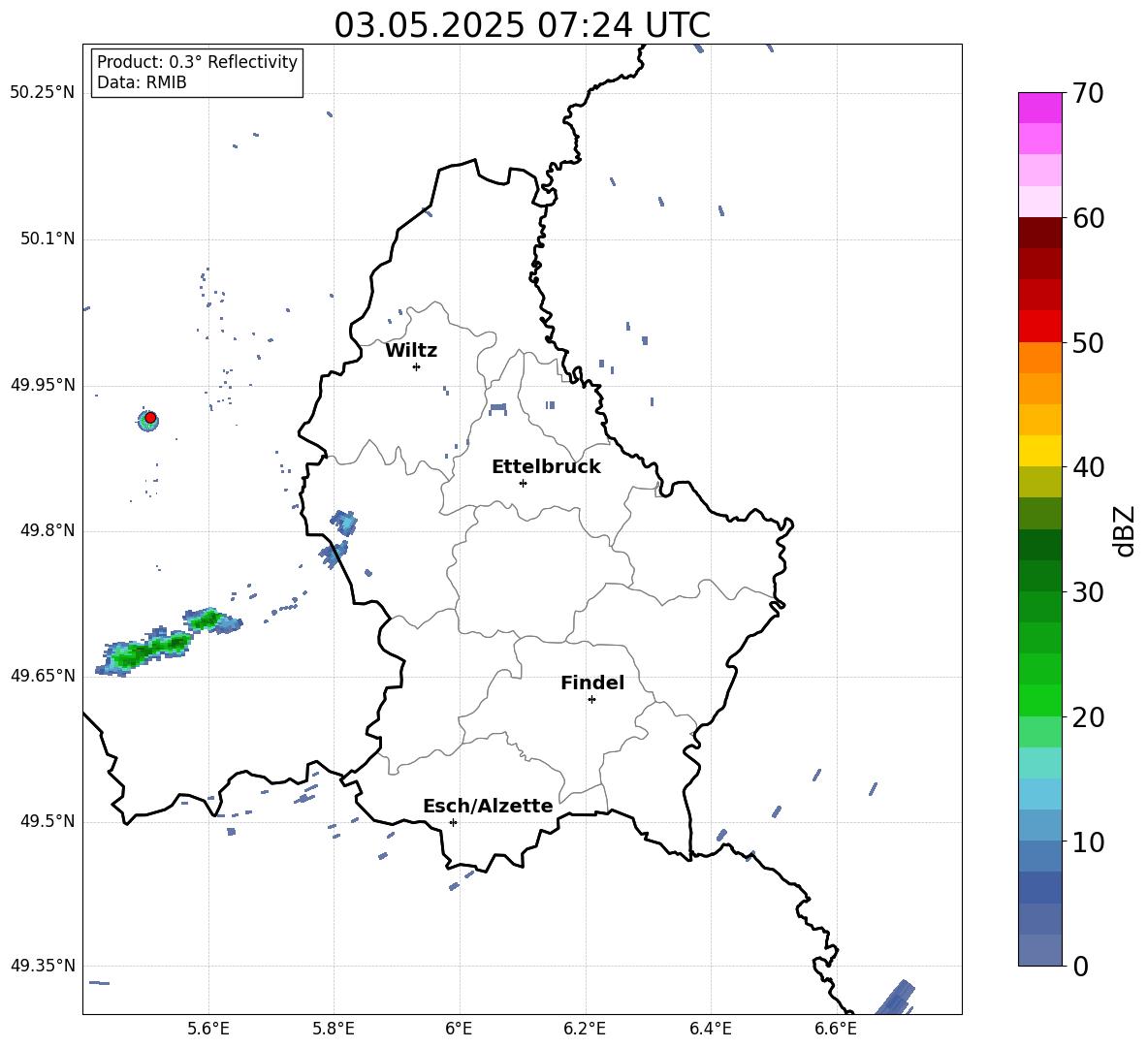Click the 49.8°N latitude label

click(x=47, y=530)
